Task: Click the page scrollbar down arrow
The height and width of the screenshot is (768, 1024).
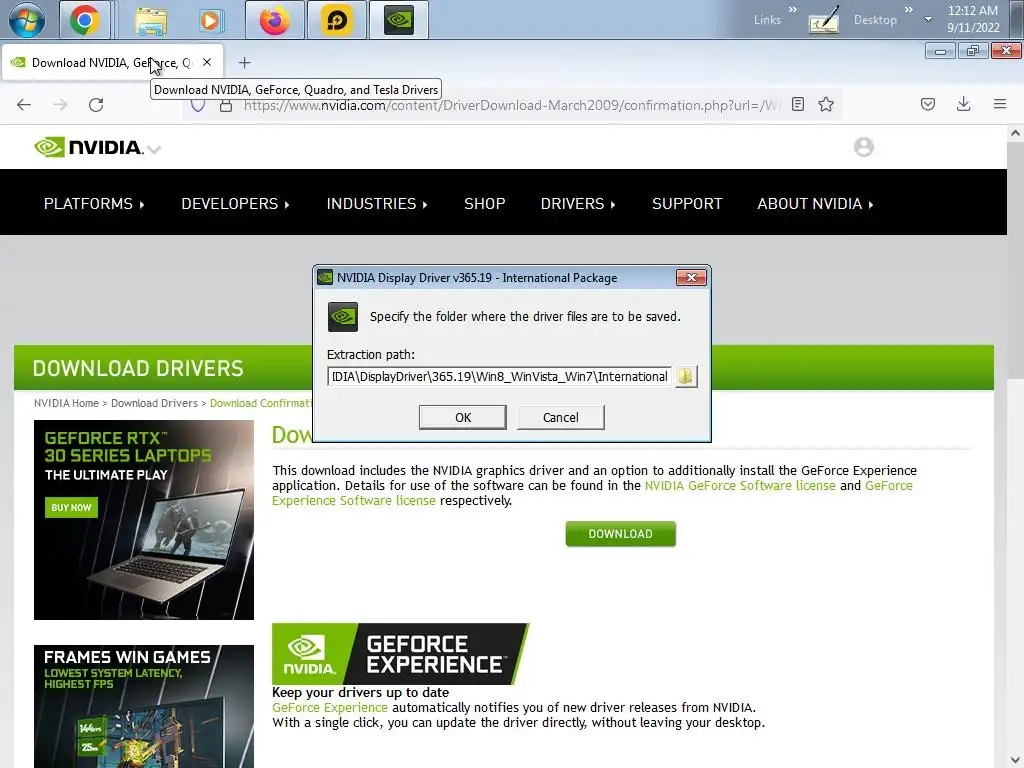Action: 1015,760
